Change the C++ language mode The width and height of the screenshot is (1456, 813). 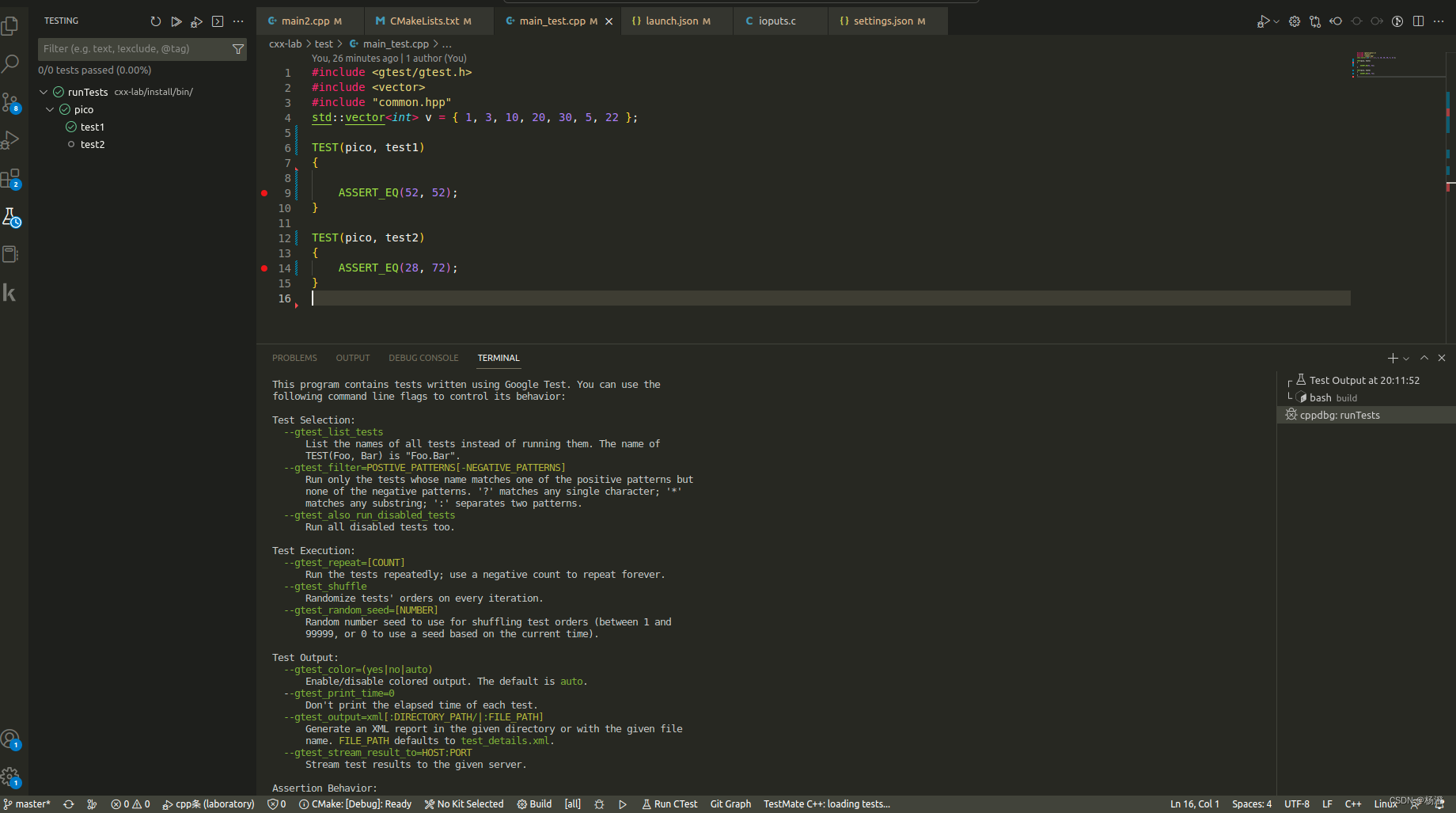pos(1353,804)
